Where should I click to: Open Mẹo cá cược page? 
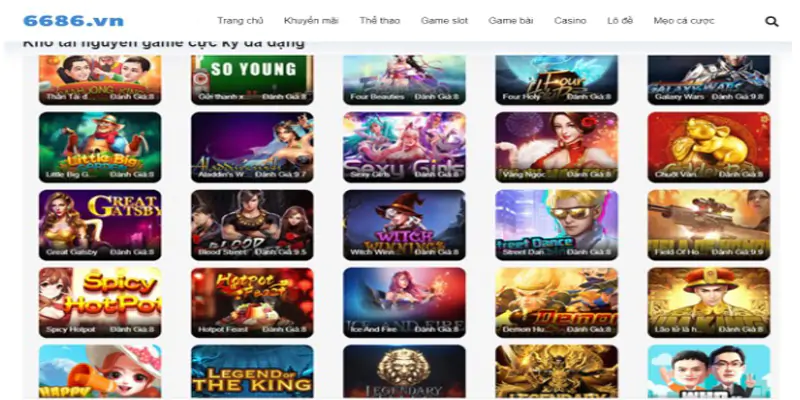684,21
